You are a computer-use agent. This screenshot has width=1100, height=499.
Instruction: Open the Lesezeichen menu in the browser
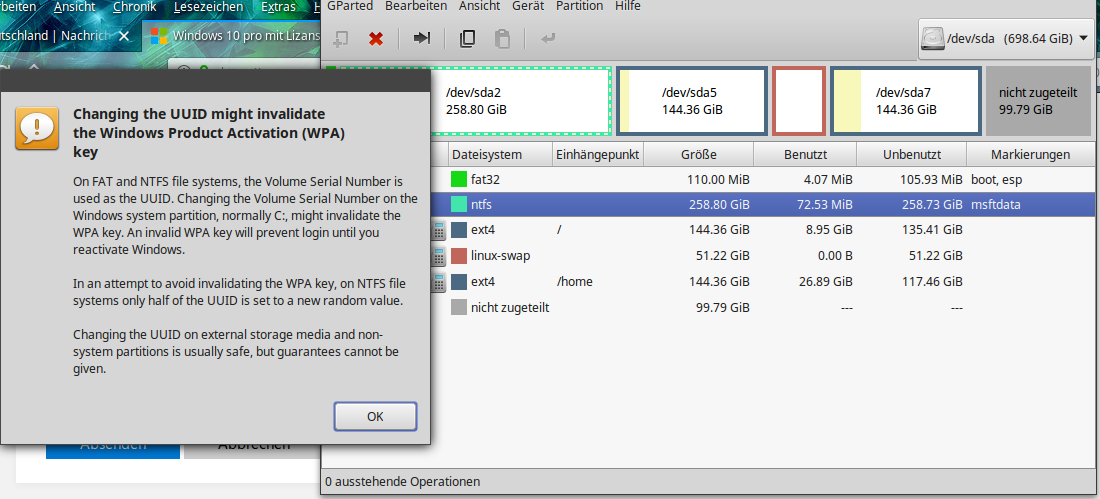(x=209, y=7)
